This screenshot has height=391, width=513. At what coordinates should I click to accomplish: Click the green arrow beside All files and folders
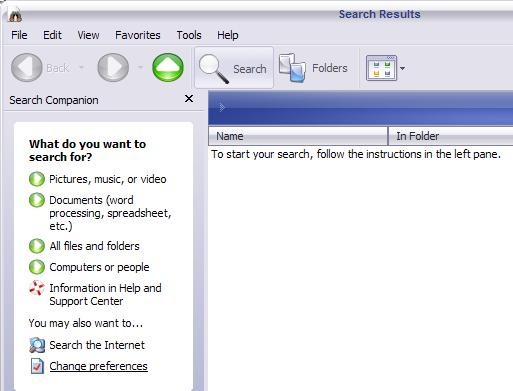point(37,246)
